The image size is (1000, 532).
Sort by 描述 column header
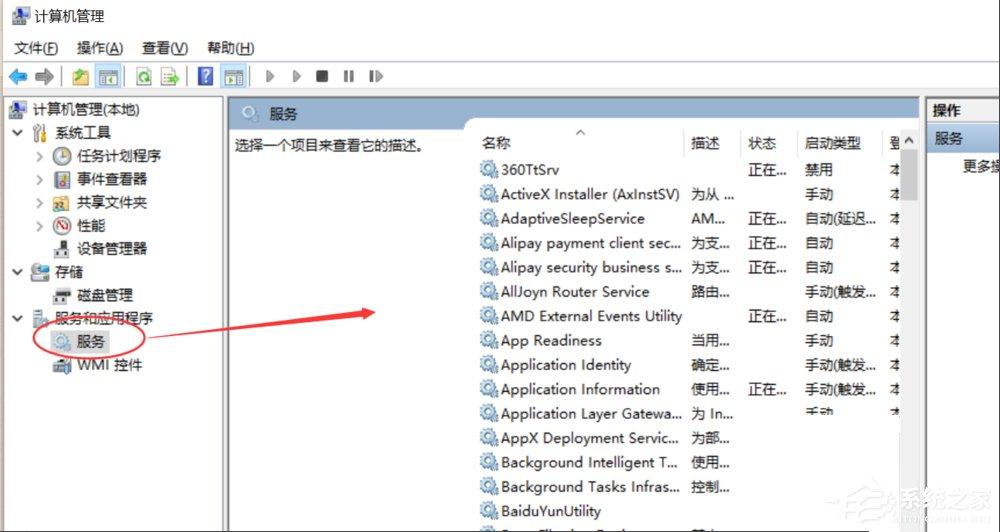pos(705,144)
